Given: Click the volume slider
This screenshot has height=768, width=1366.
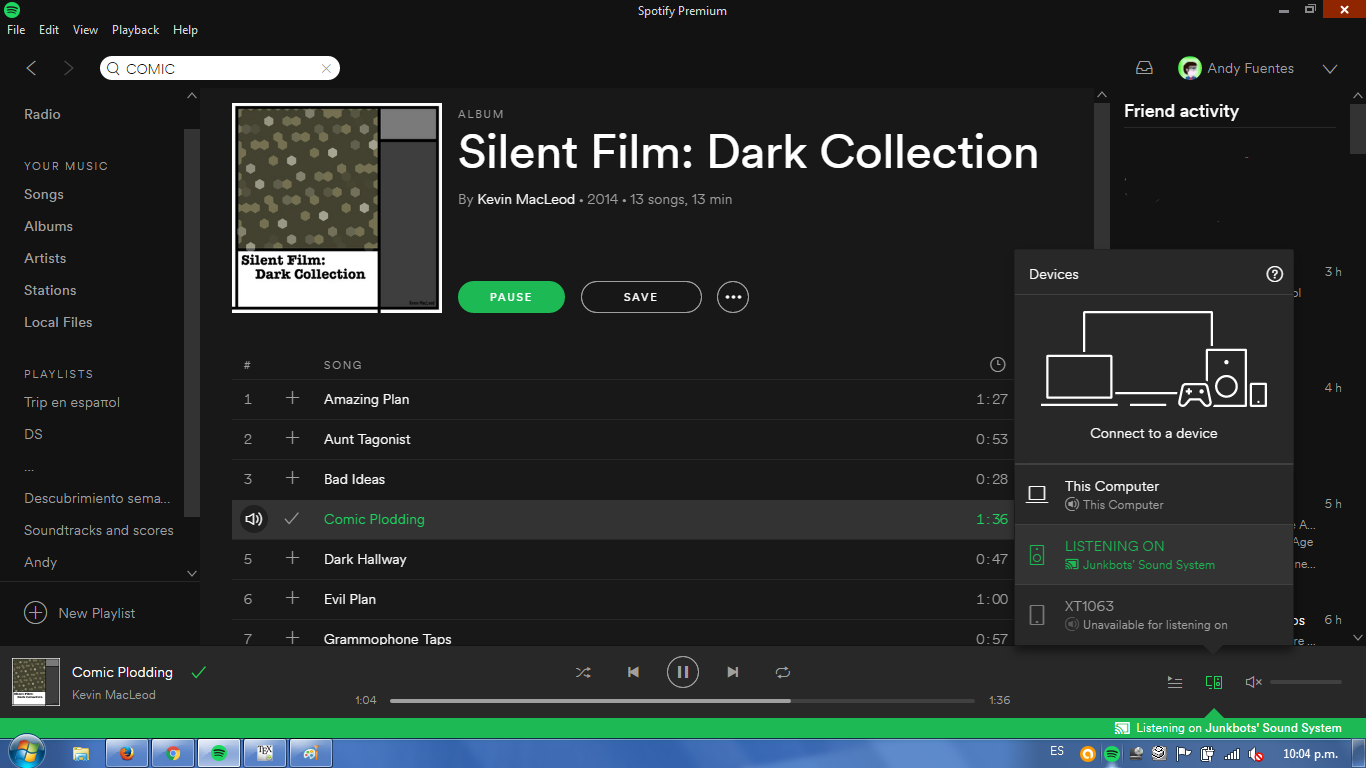Looking at the screenshot, I should point(1306,682).
